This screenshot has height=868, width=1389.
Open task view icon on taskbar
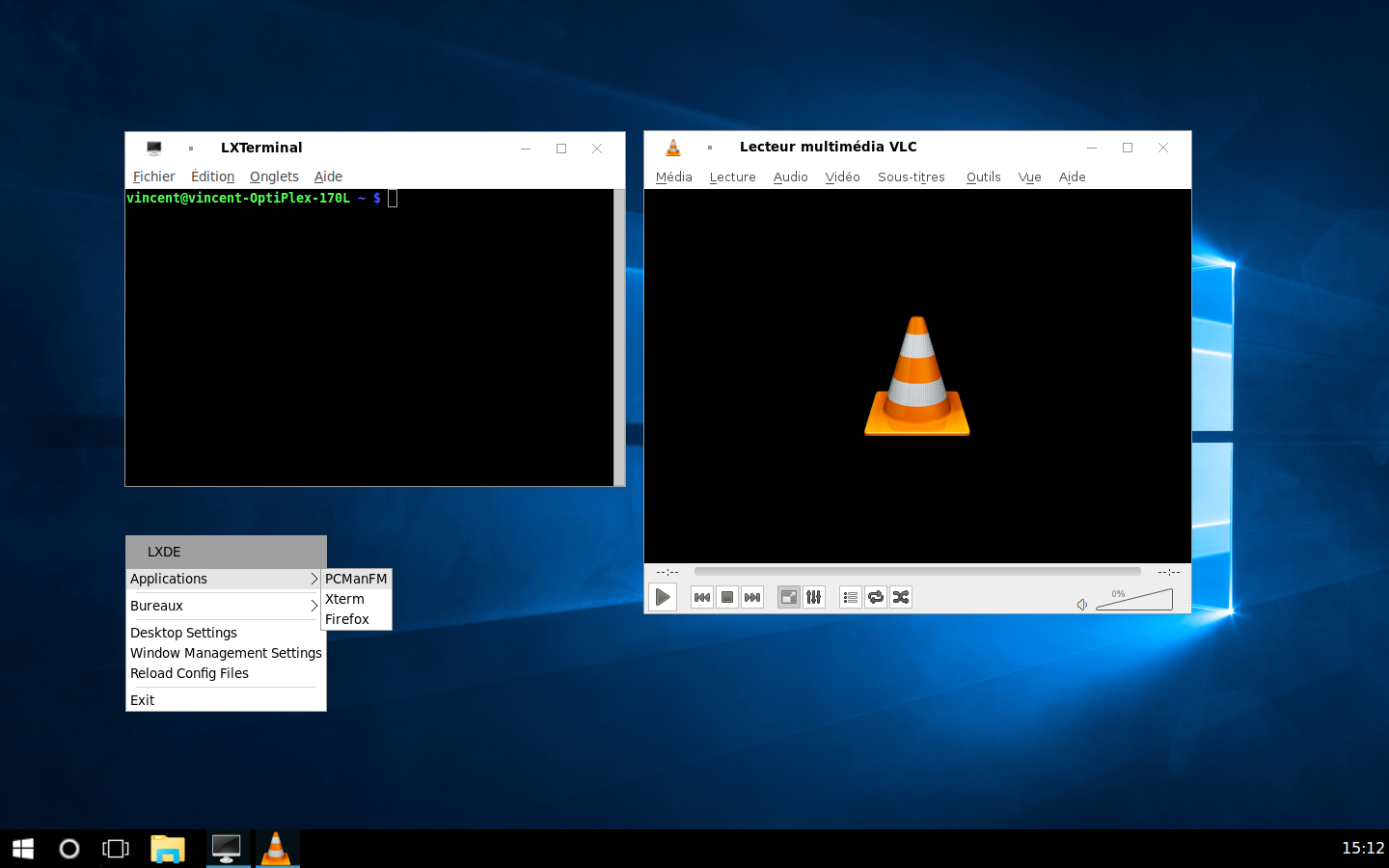coord(116,849)
